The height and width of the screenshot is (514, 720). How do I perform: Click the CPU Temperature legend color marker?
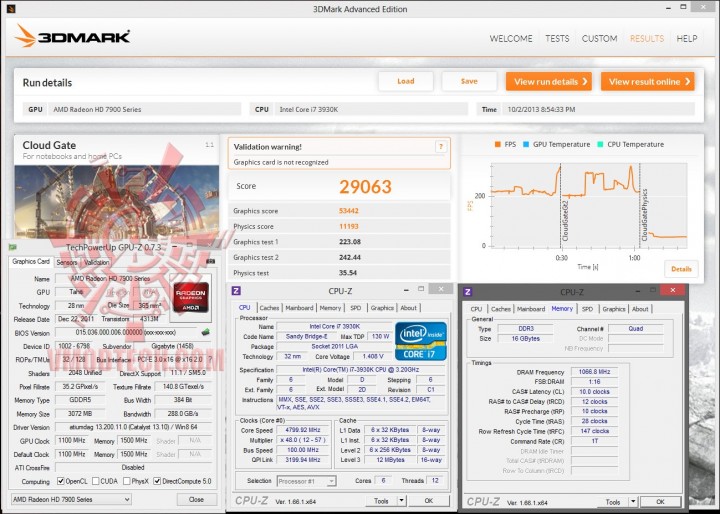[x=600, y=144]
